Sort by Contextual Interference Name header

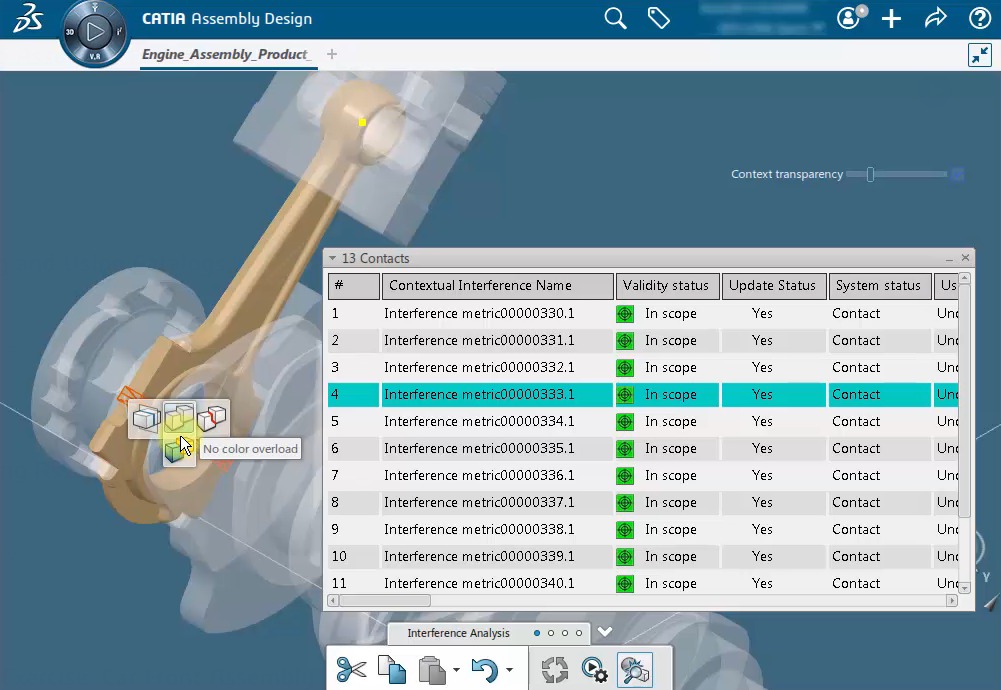[x=498, y=286]
